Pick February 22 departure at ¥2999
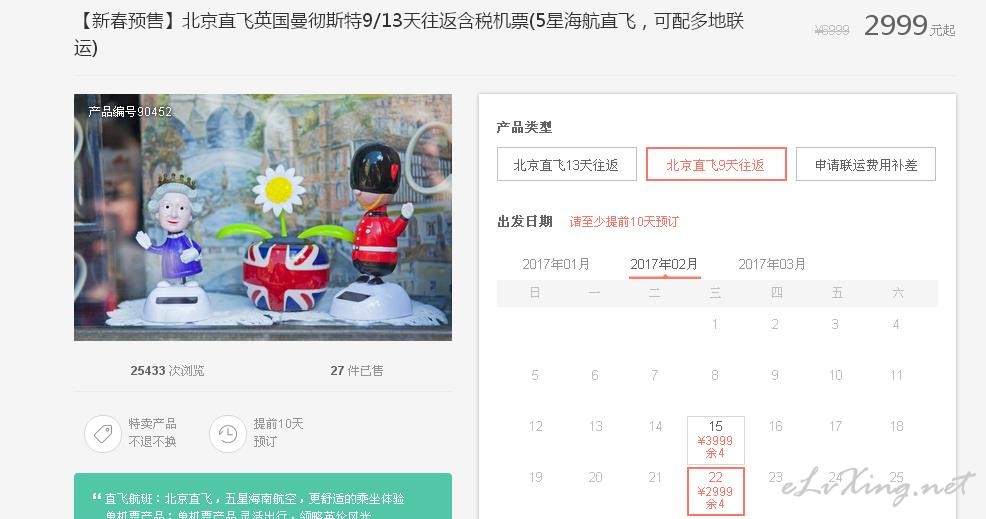986x519 pixels. coord(716,491)
